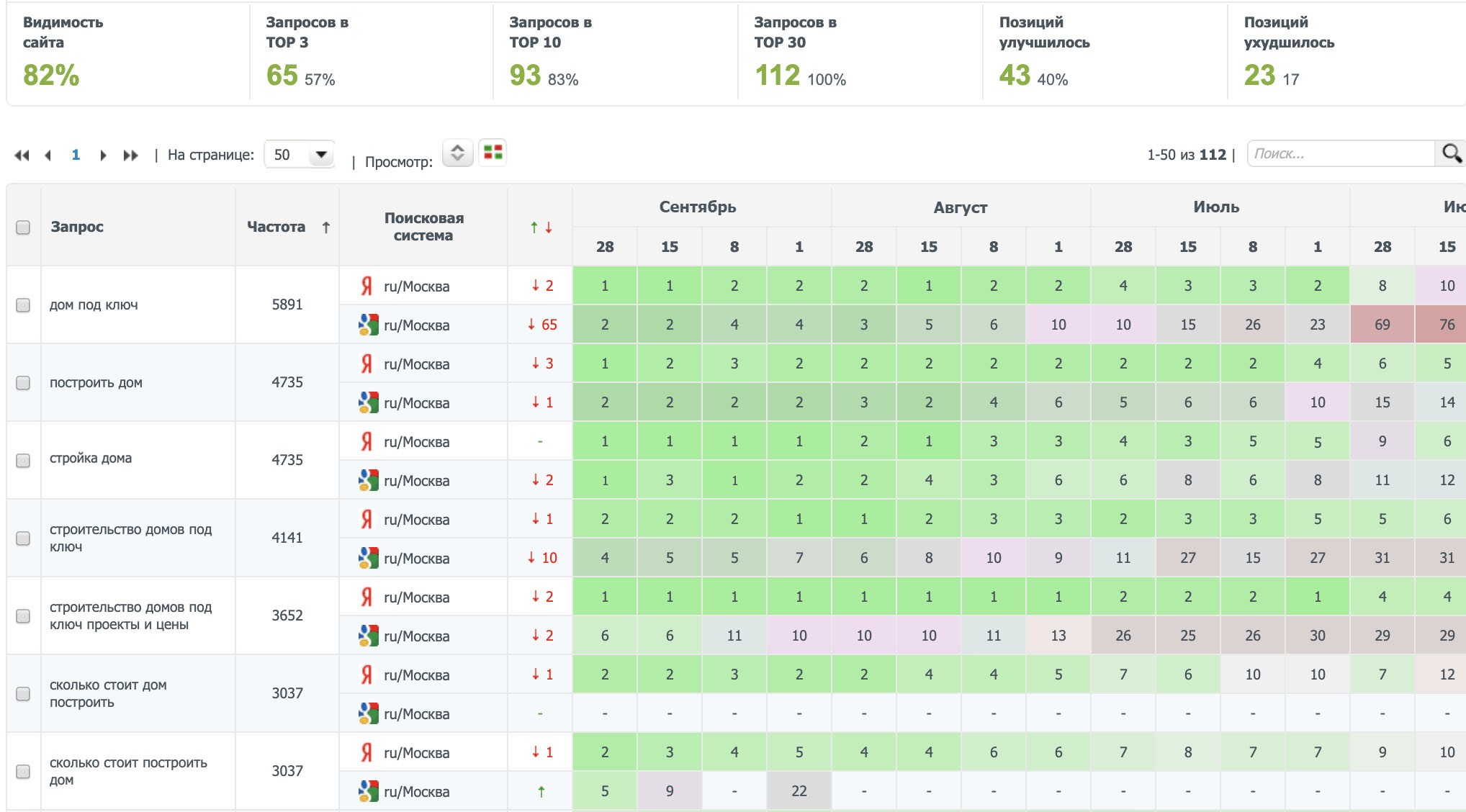Screen dimensions: 1466x812
Task: Jump to last page with double-right arrow
Action: click(x=130, y=155)
